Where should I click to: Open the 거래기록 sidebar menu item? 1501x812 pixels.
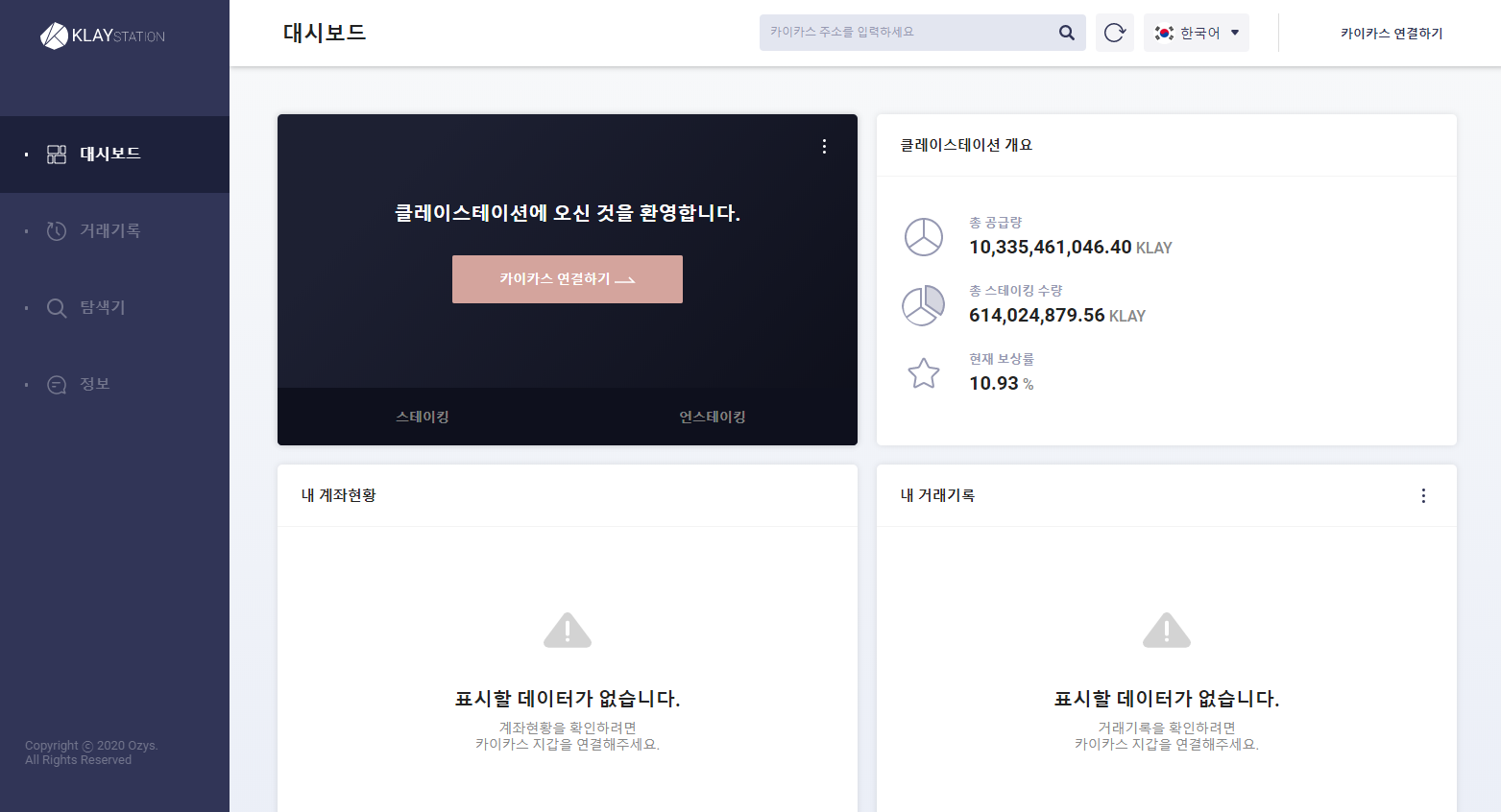(x=114, y=231)
